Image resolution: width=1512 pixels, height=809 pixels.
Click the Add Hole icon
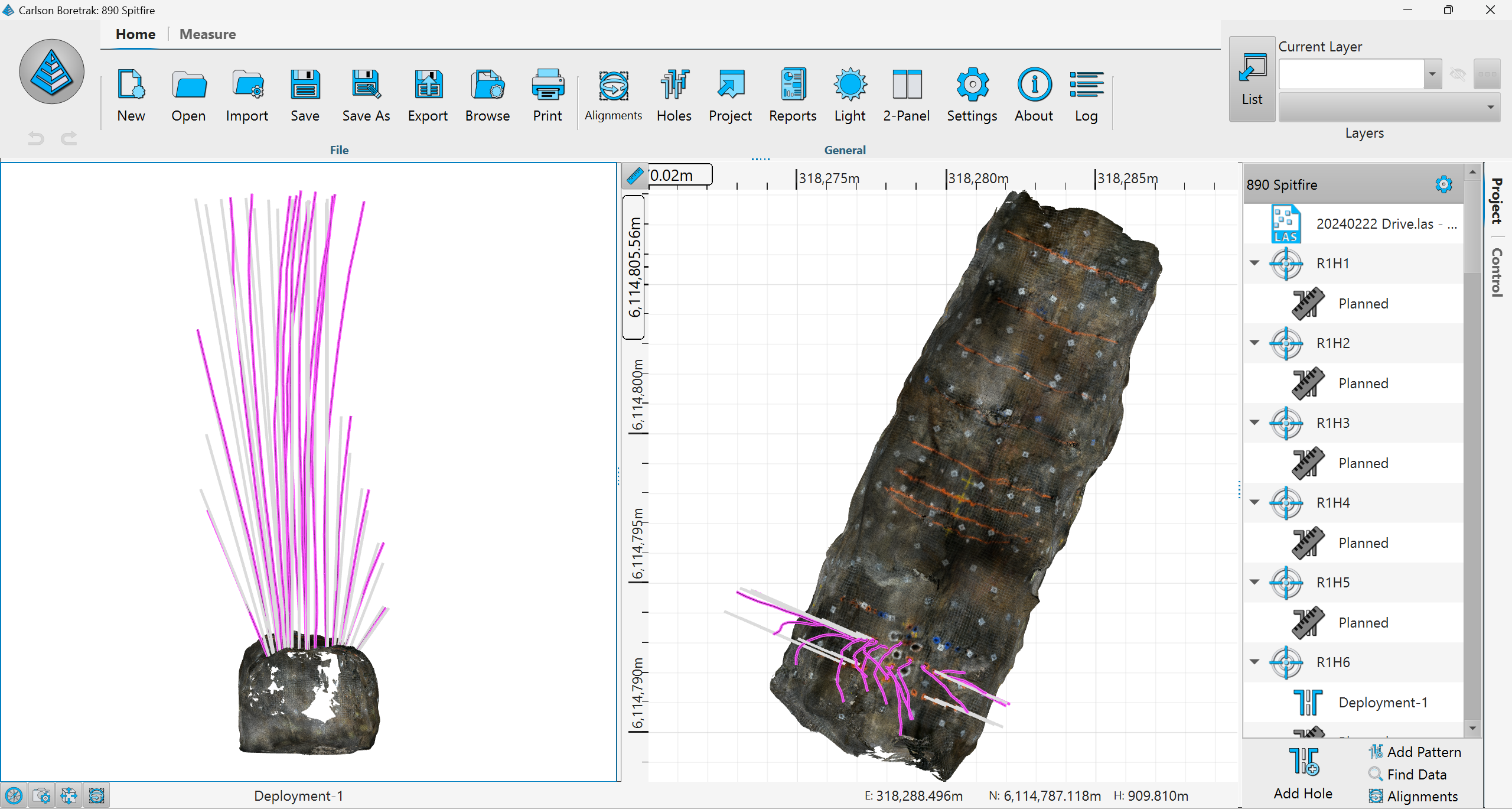point(1303,761)
